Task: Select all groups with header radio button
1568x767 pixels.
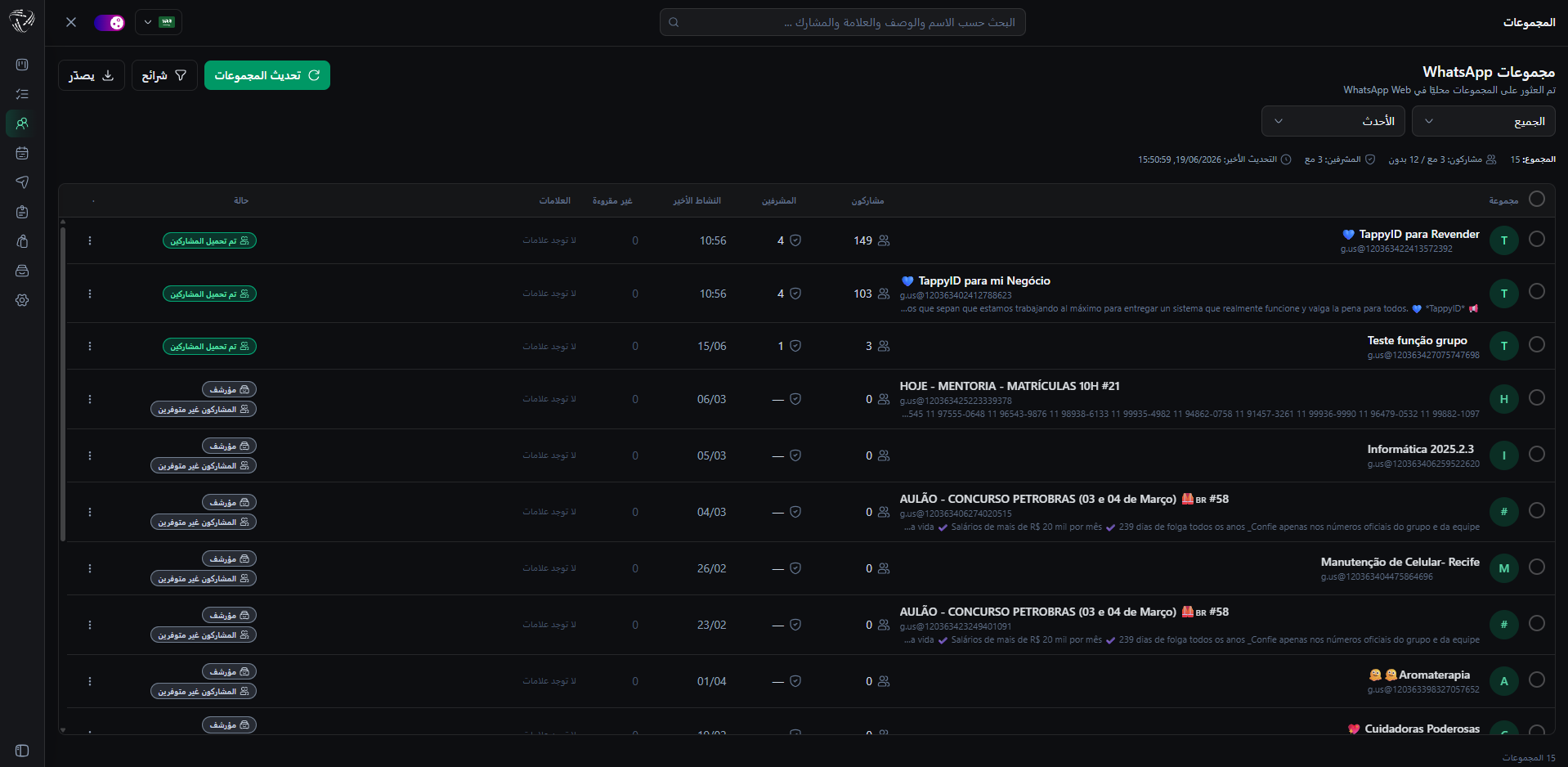Action: pyautogui.click(x=1537, y=199)
